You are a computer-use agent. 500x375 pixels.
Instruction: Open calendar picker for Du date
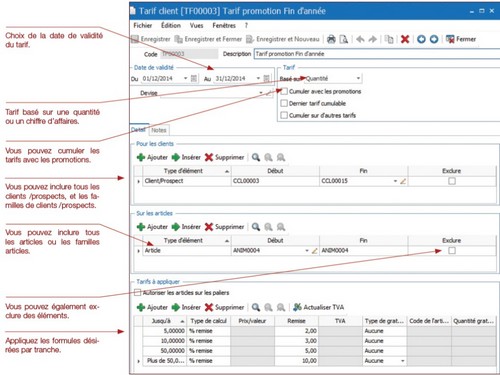(x=194, y=79)
